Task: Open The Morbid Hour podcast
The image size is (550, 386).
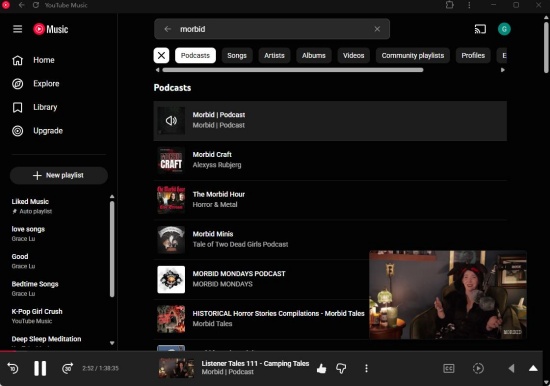Action: click(x=330, y=200)
